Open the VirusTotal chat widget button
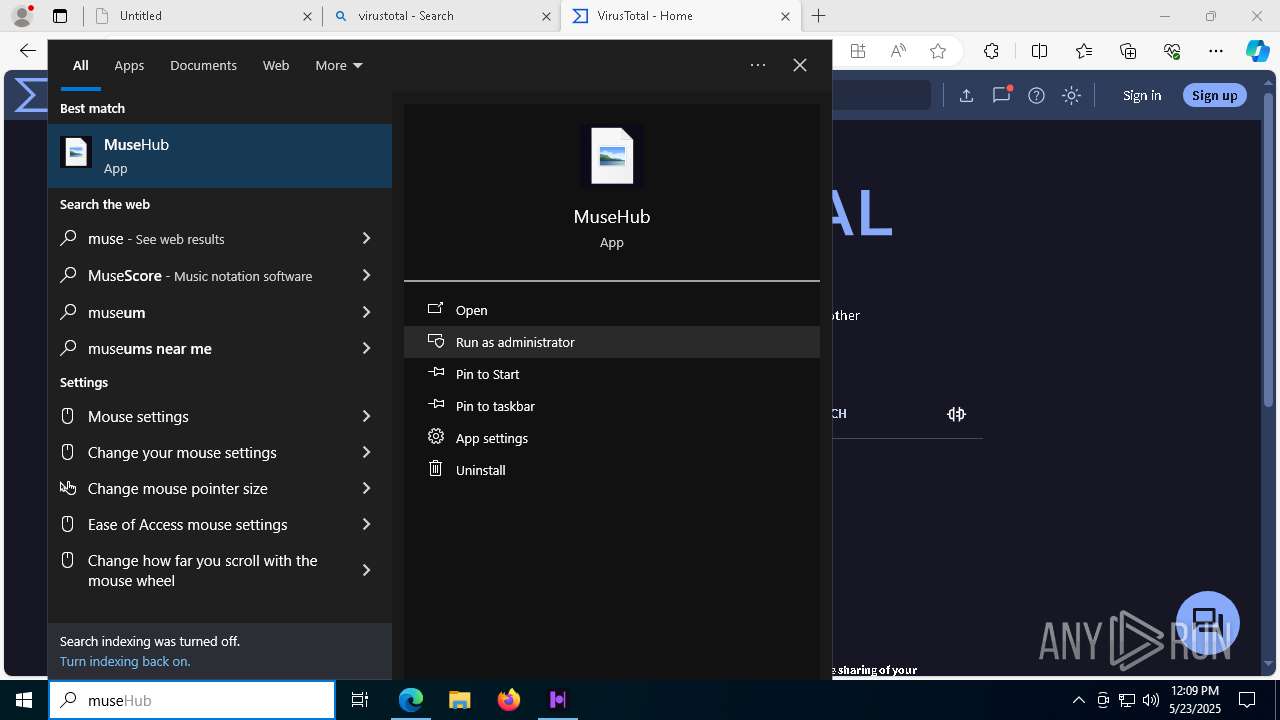The image size is (1280, 720). [1208, 621]
